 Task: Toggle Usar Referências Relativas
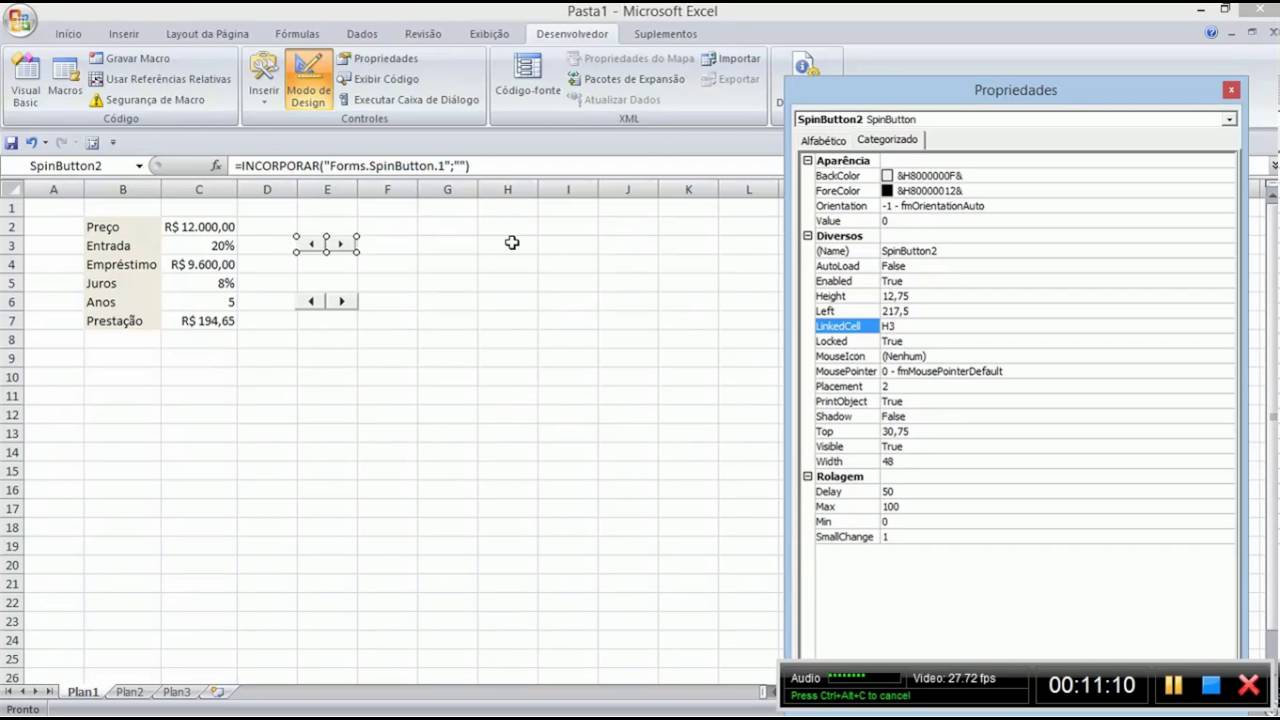[160, 79]
